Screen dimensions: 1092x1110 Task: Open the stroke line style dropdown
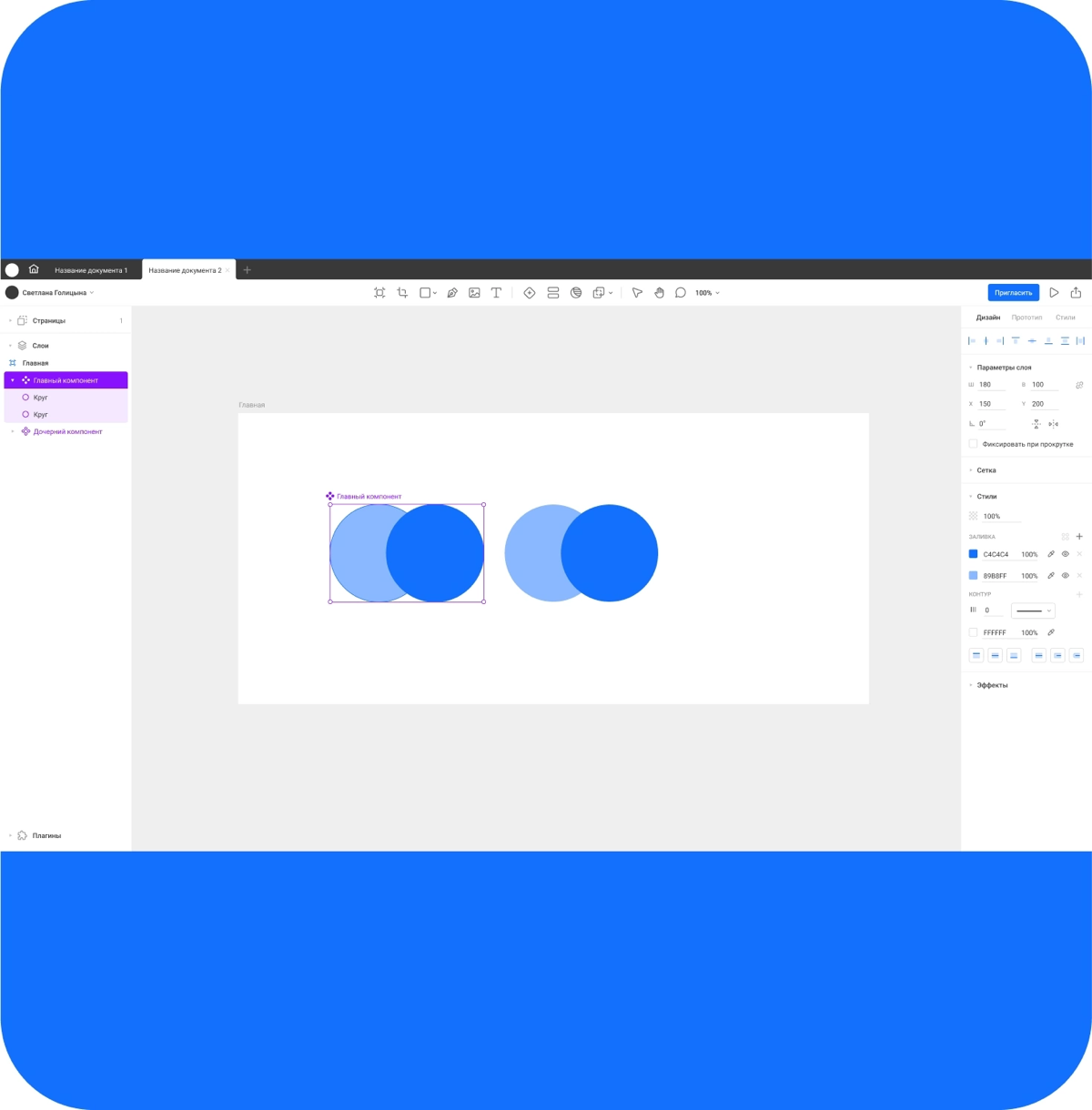coord(1033,610)
